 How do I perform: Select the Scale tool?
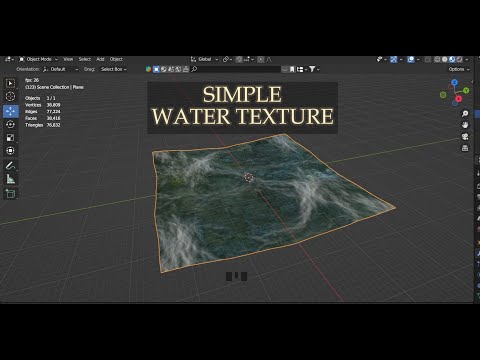pos(10,138)
